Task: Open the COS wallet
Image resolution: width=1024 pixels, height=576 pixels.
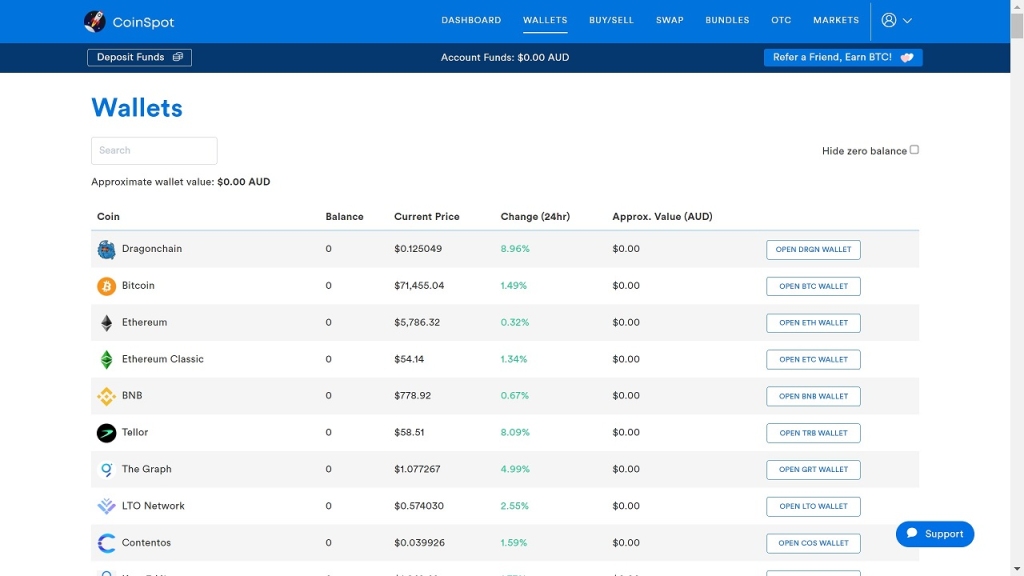Action: [813, 543]
